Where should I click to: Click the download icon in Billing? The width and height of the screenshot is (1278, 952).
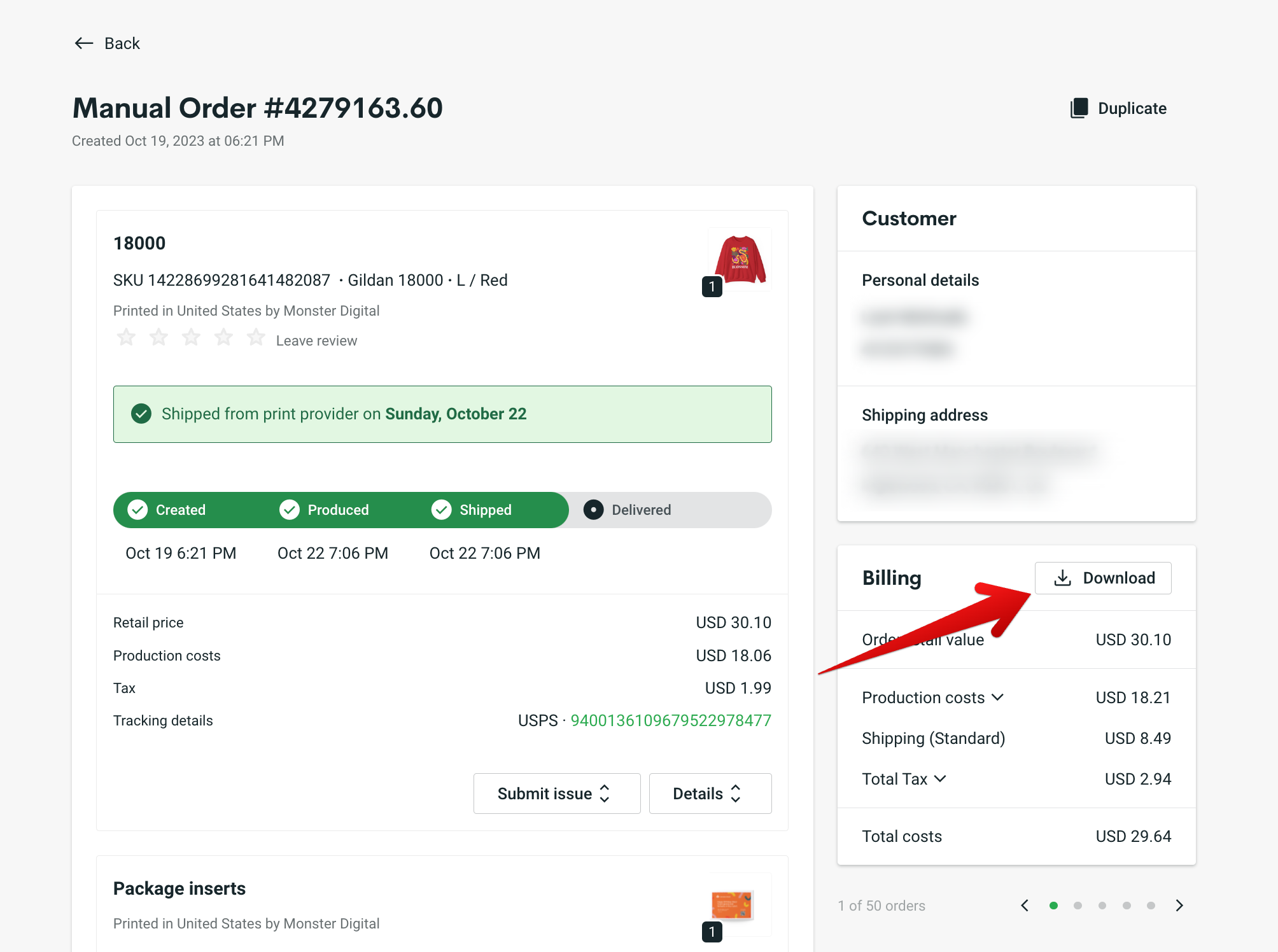click(1062, 578)
